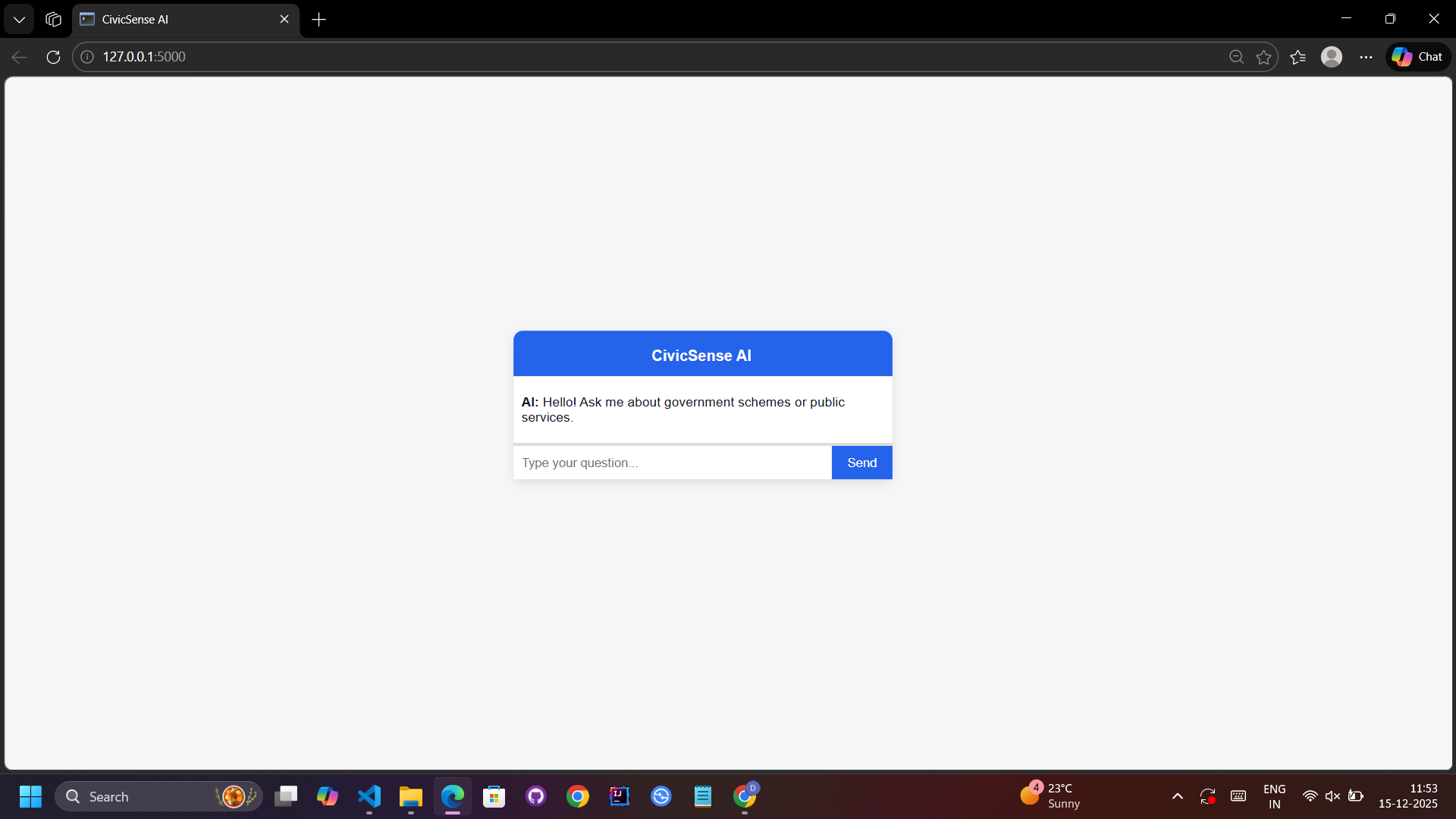Show hidden system tray icons chevron
1456x819 pixels.
[1177, 796]
